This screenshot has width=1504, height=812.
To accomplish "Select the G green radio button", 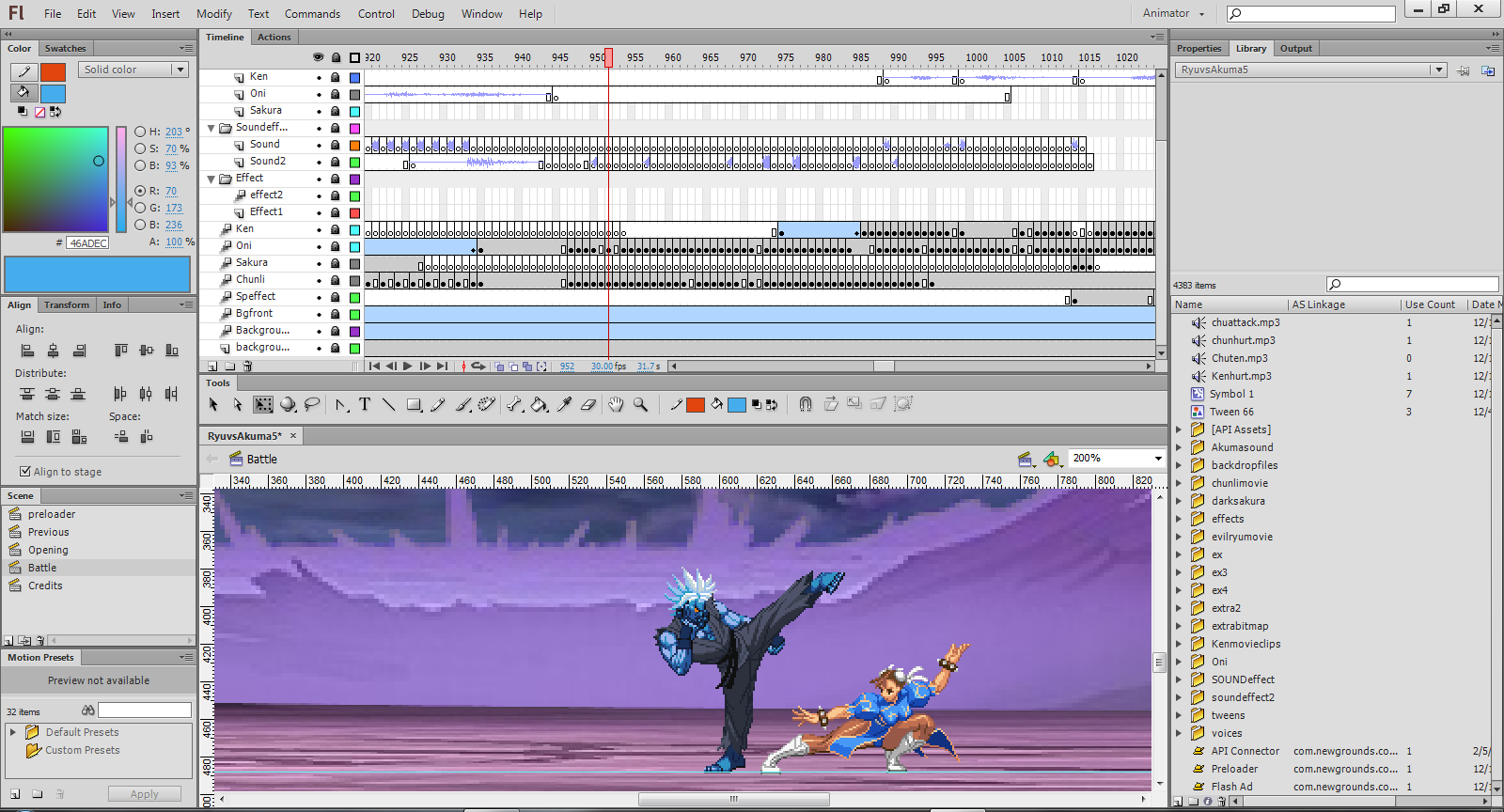I will (x=140, y=208).
